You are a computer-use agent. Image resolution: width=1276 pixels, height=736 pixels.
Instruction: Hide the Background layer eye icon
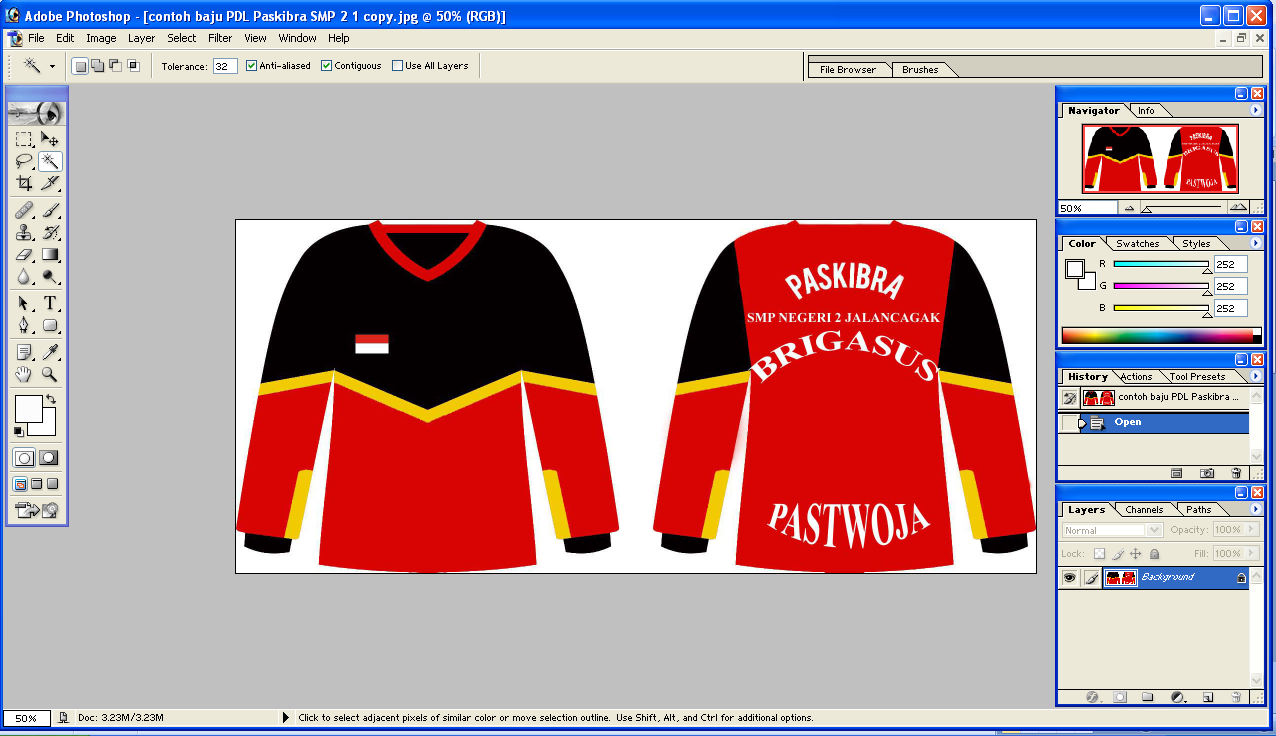point(1069,578)
